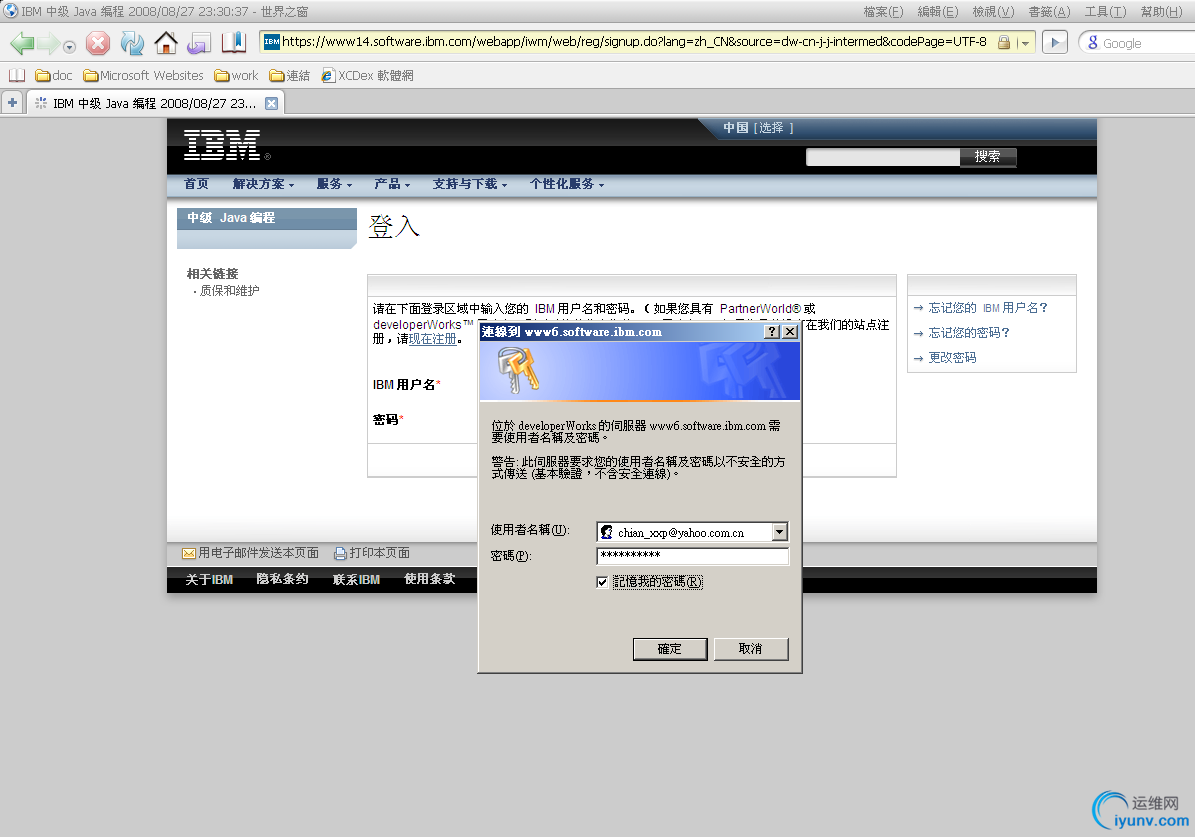The height and width of the screenshot is (837, 1195).
Task: Open the bookmarks book icon in toolbar
Action: pyautogui.click(x=233, y=43)
